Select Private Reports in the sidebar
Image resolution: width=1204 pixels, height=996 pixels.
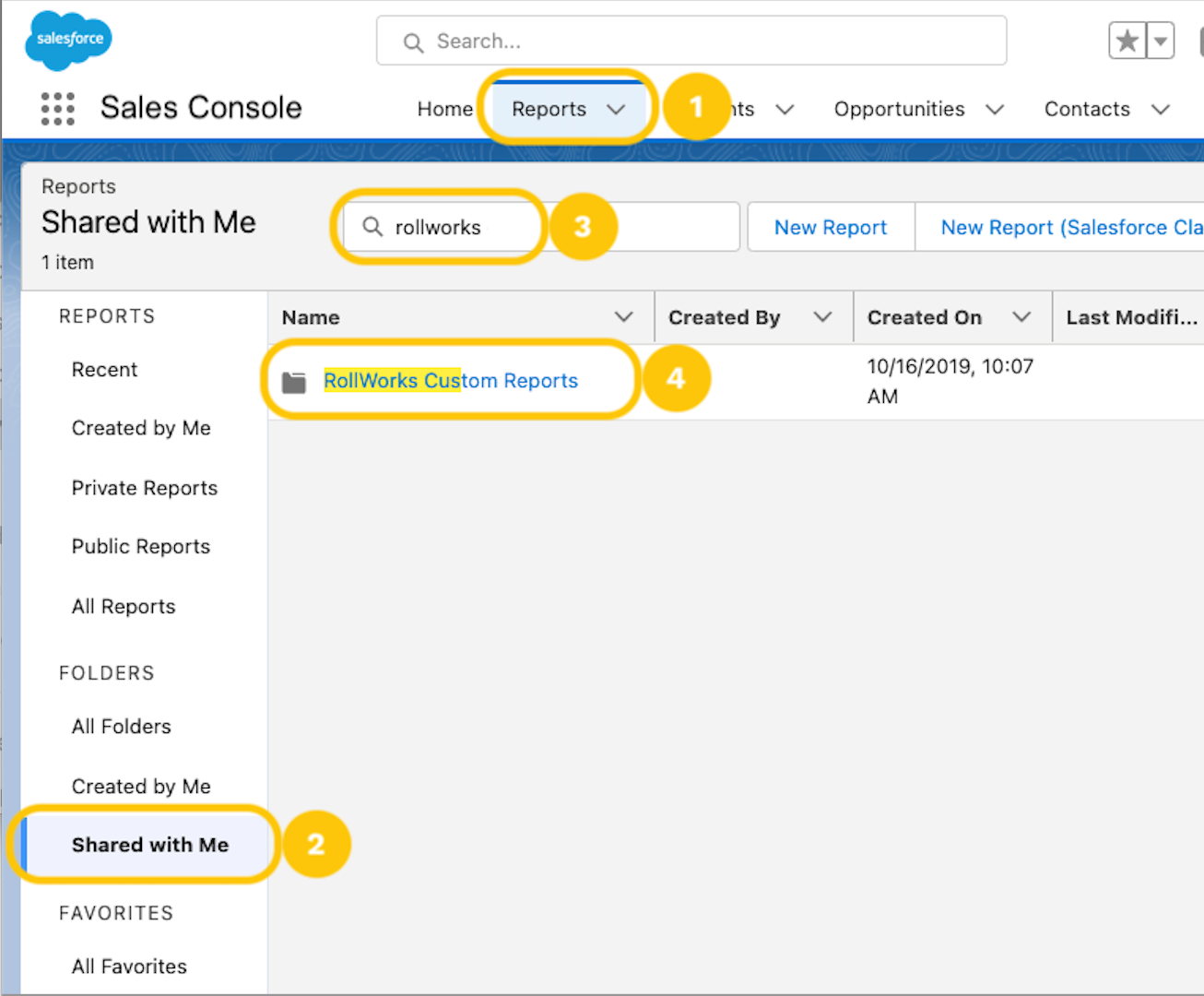coord(145,488)
